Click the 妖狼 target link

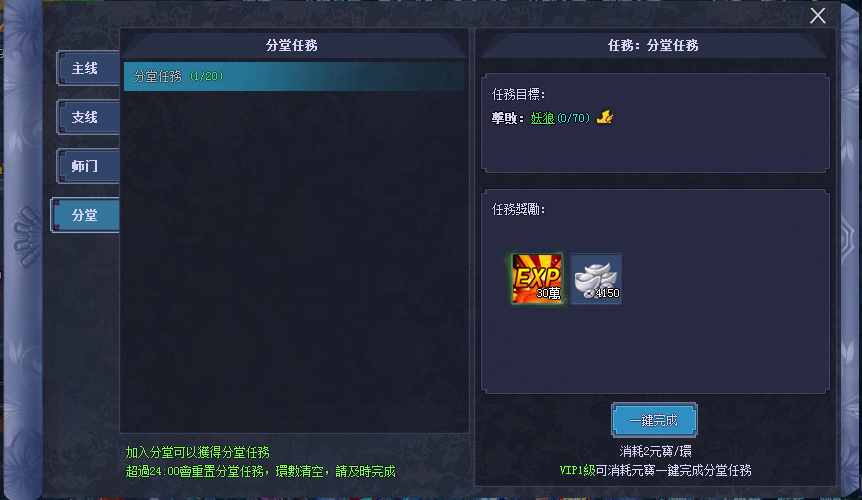click(x=543, y=118)
